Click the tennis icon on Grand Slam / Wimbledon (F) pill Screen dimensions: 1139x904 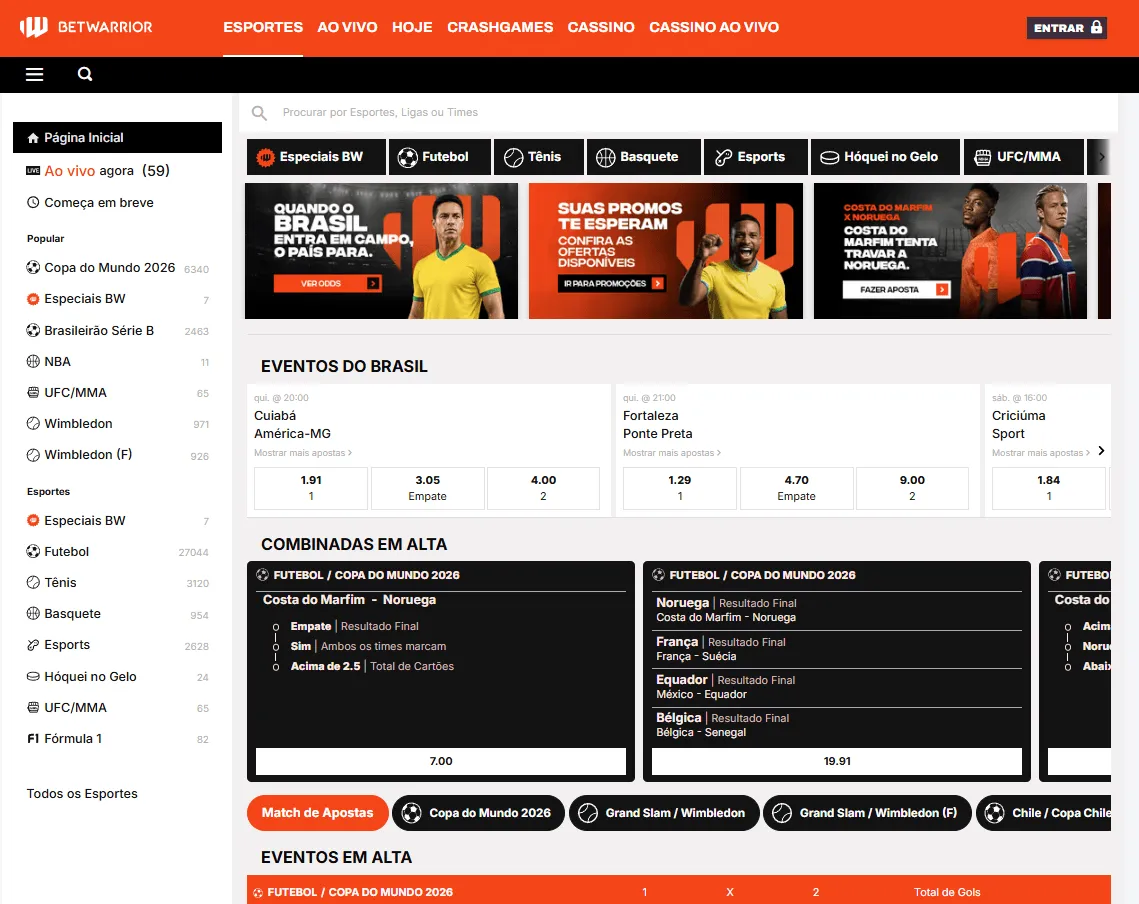[782, 813]
